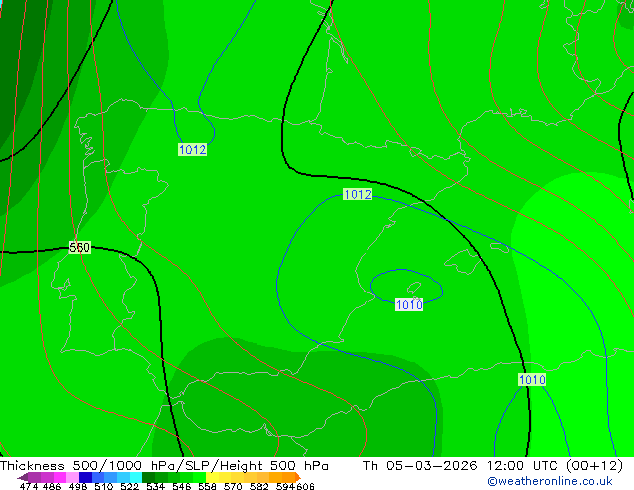
Task: Click the 'Thickness 500/1000 hPa/SLP/Height 500 hPa' title
Action: coord(164,466)
